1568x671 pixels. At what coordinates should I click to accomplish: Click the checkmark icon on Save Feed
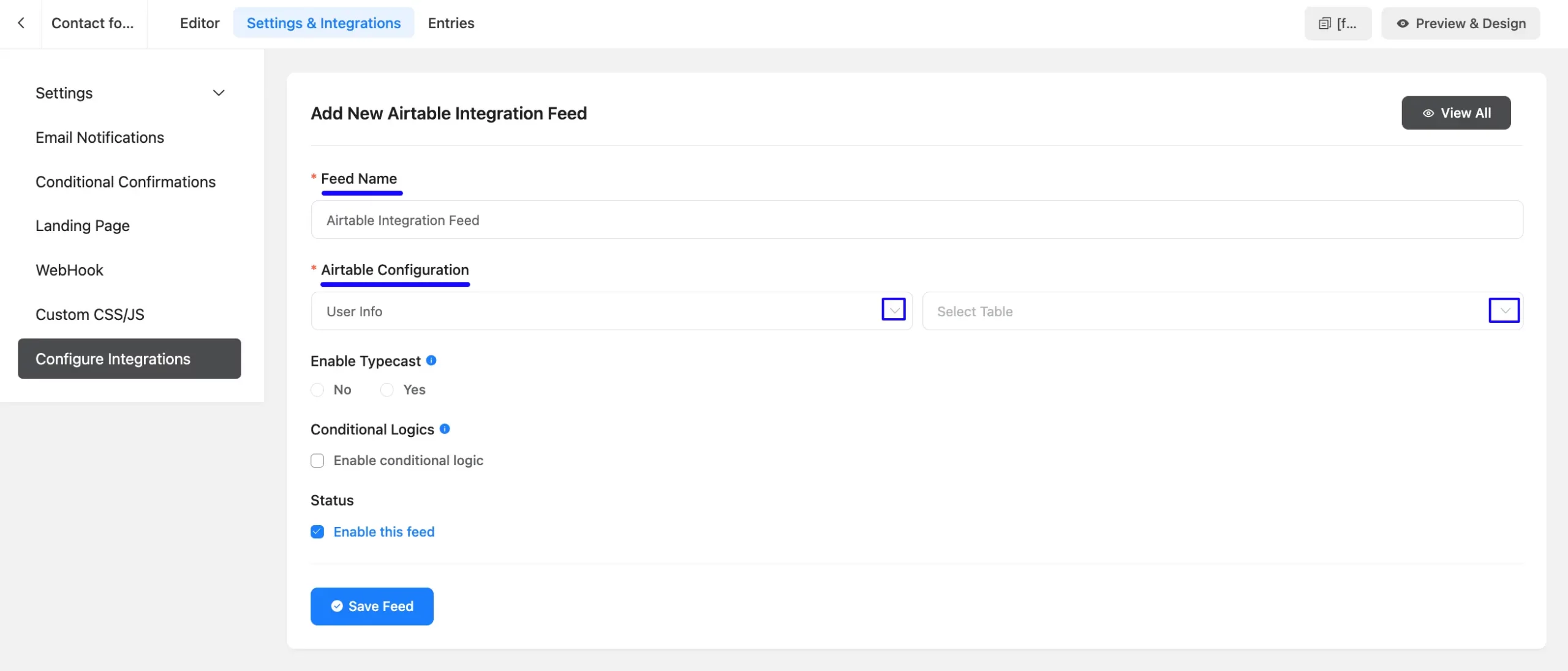[x=336, y=606]
